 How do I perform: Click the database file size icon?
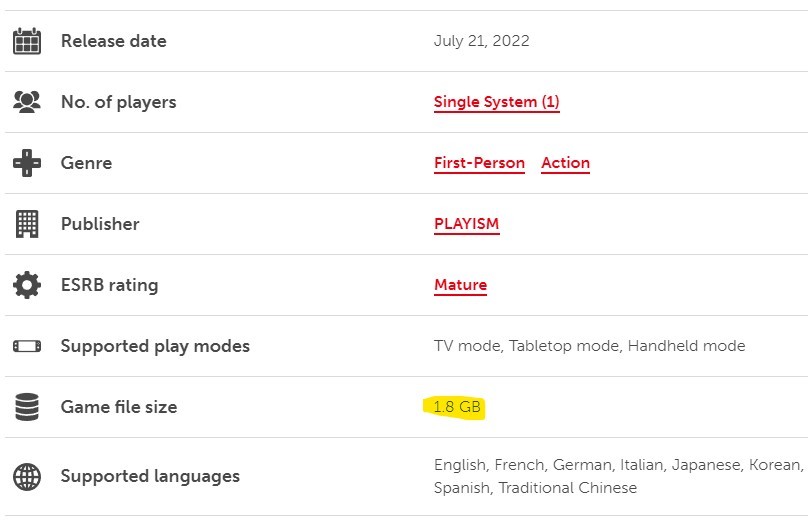coord(27,407)
